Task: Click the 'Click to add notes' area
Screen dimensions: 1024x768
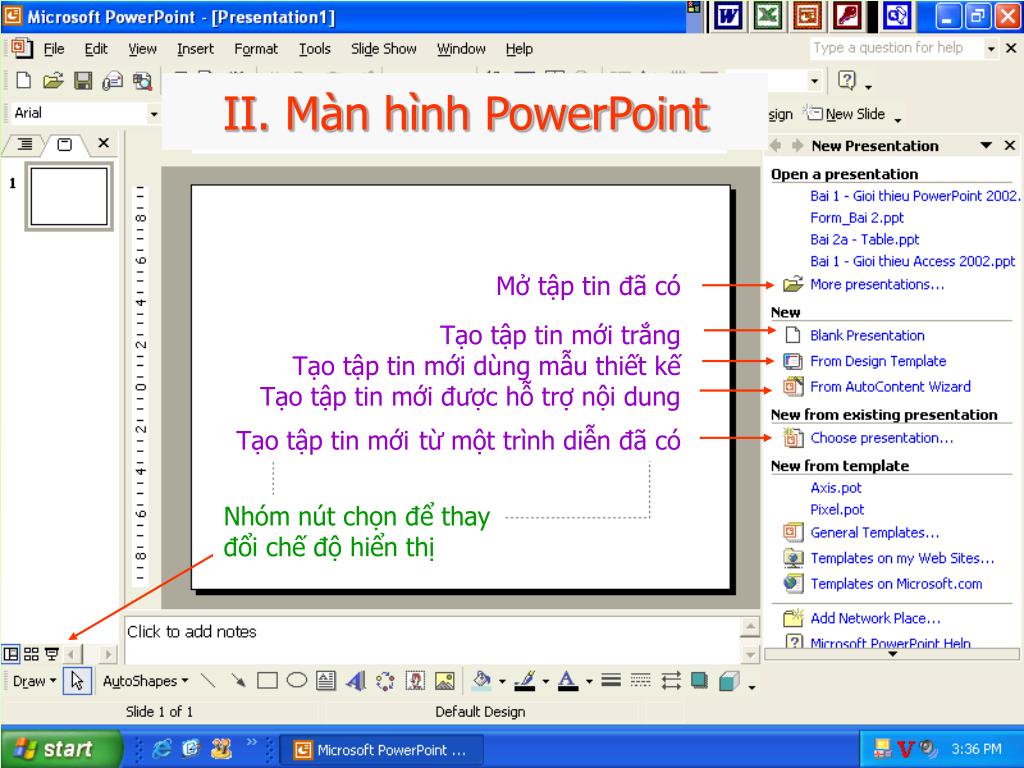Action: [432, 639]
